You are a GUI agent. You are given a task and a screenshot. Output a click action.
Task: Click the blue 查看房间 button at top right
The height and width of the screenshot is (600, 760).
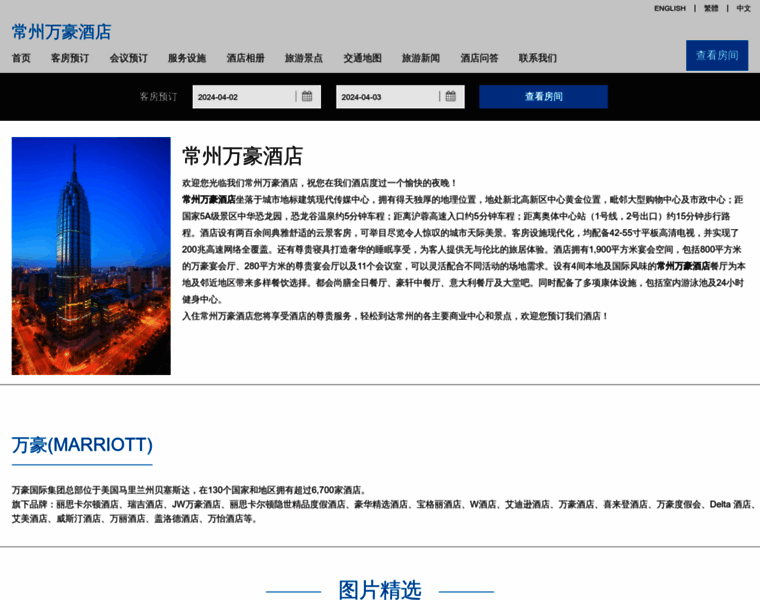click(716, 56)
